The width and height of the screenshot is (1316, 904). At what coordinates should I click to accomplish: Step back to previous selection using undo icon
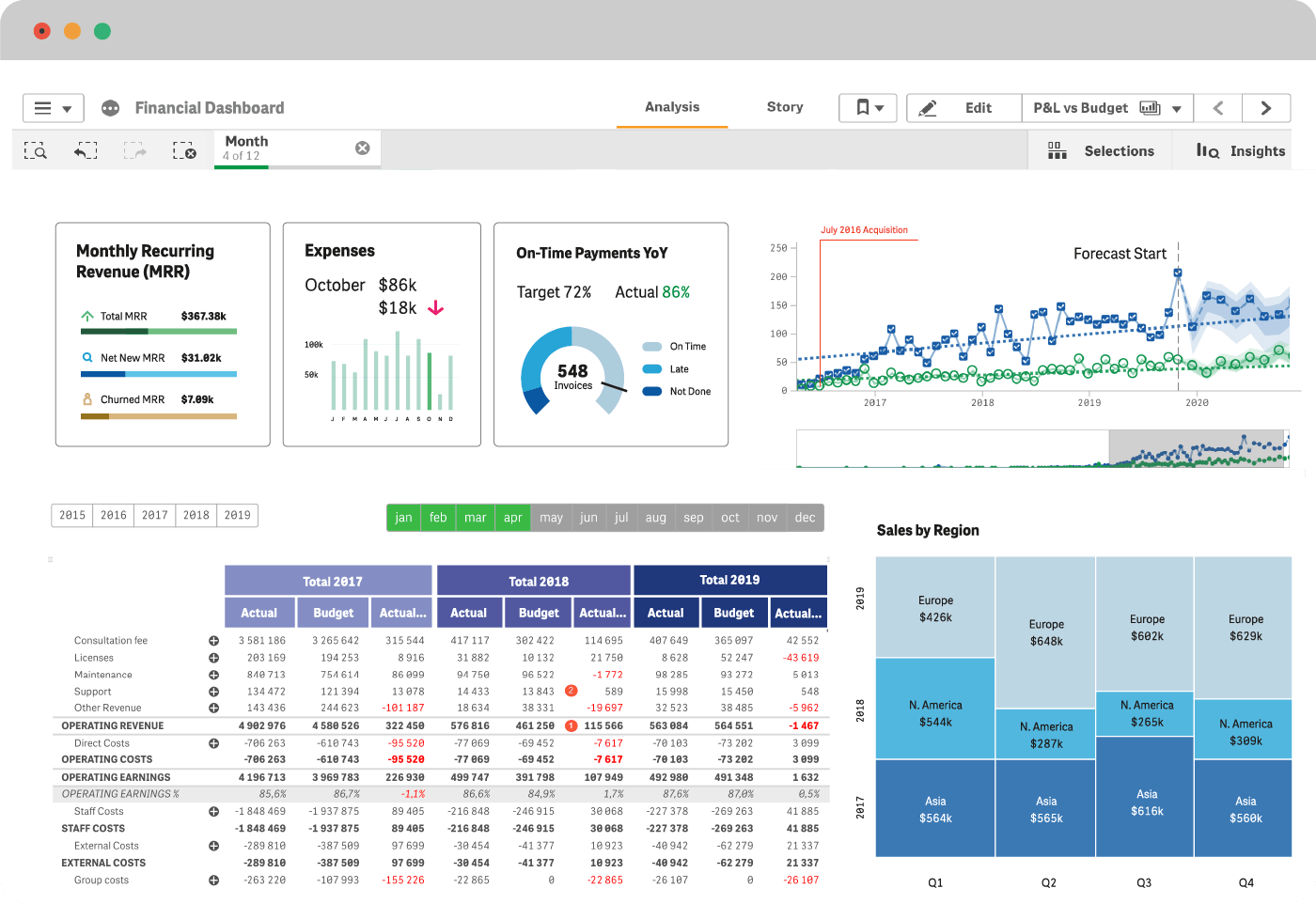tap(85, 149)
